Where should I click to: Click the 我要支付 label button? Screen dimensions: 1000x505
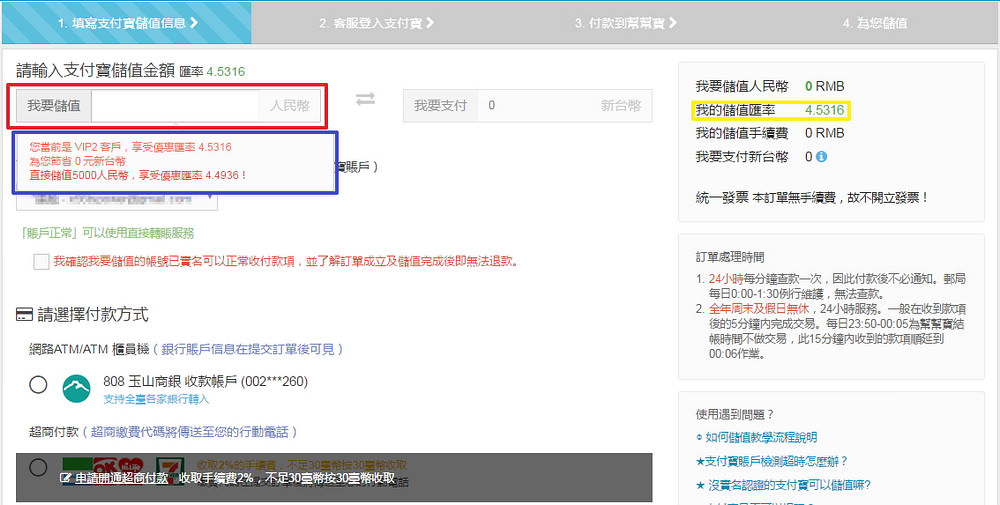[441, 105]
